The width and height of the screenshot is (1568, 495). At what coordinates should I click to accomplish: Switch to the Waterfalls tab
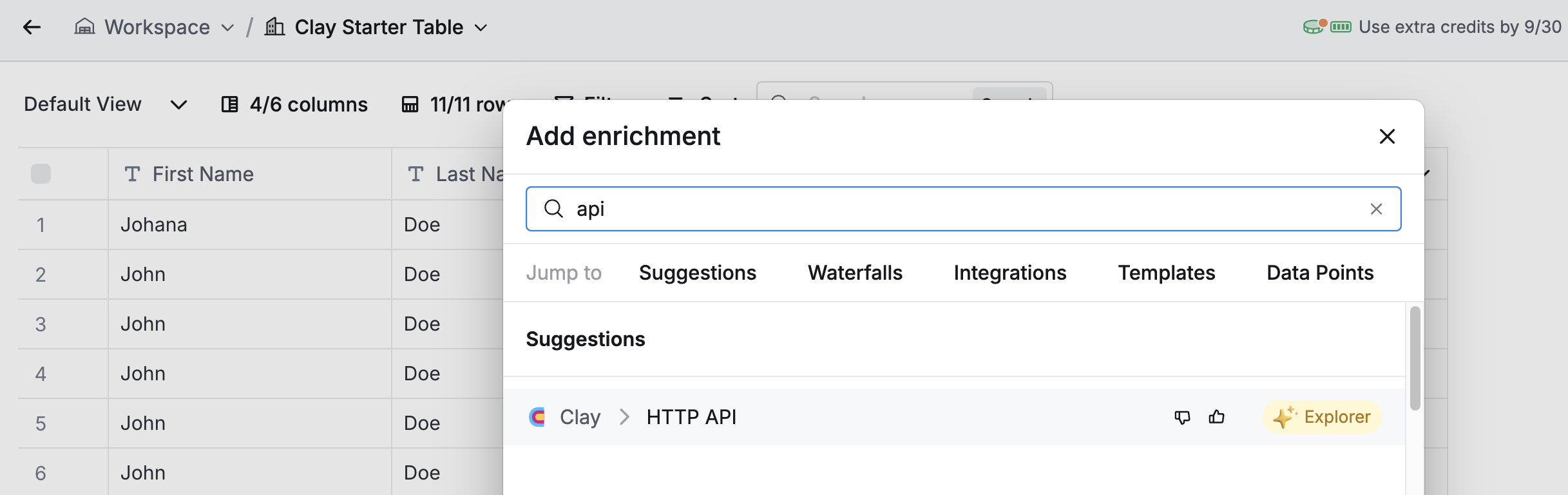(855, 273)
